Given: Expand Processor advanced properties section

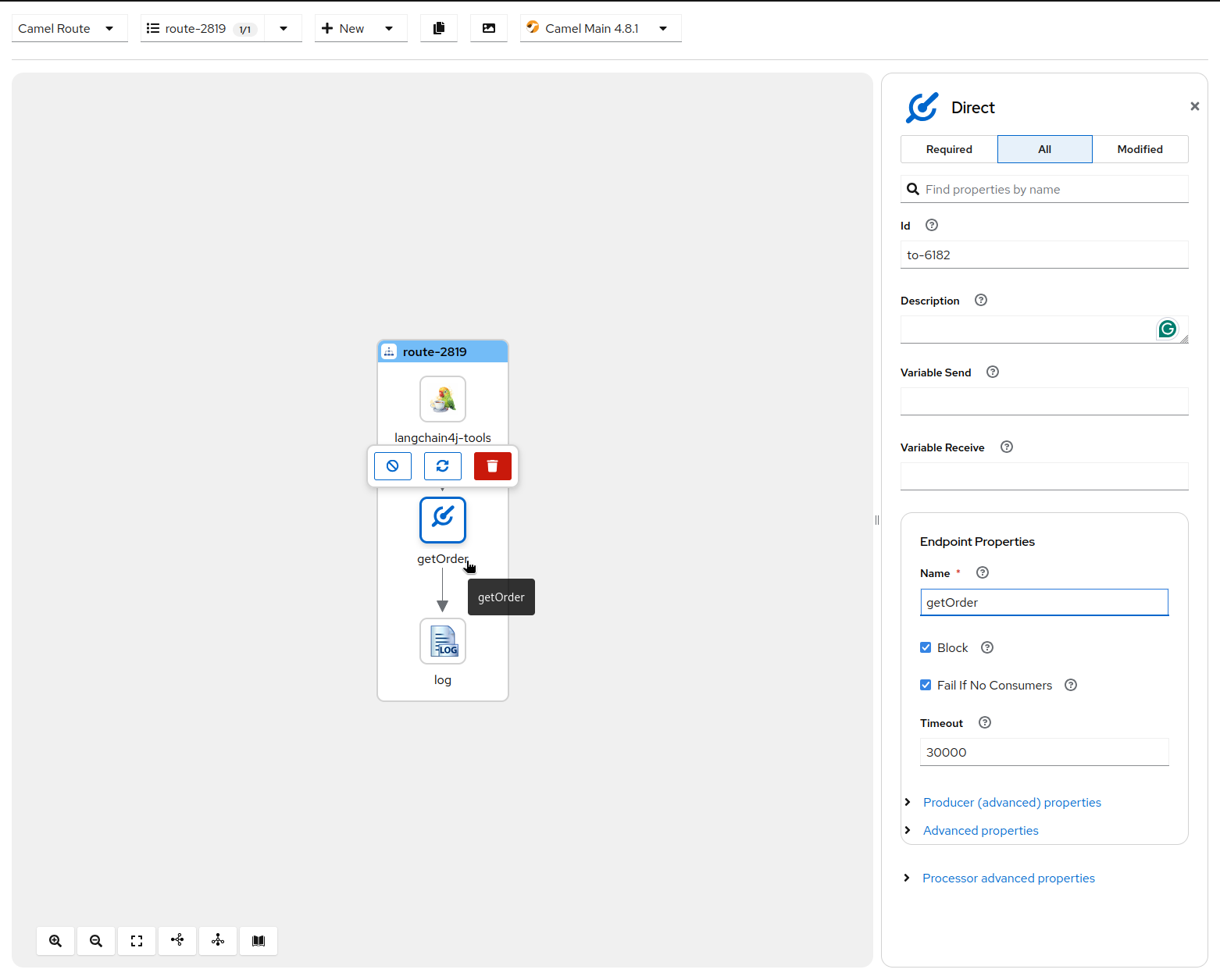Looking at the screenshot, I should click(x=1008, y=878).
